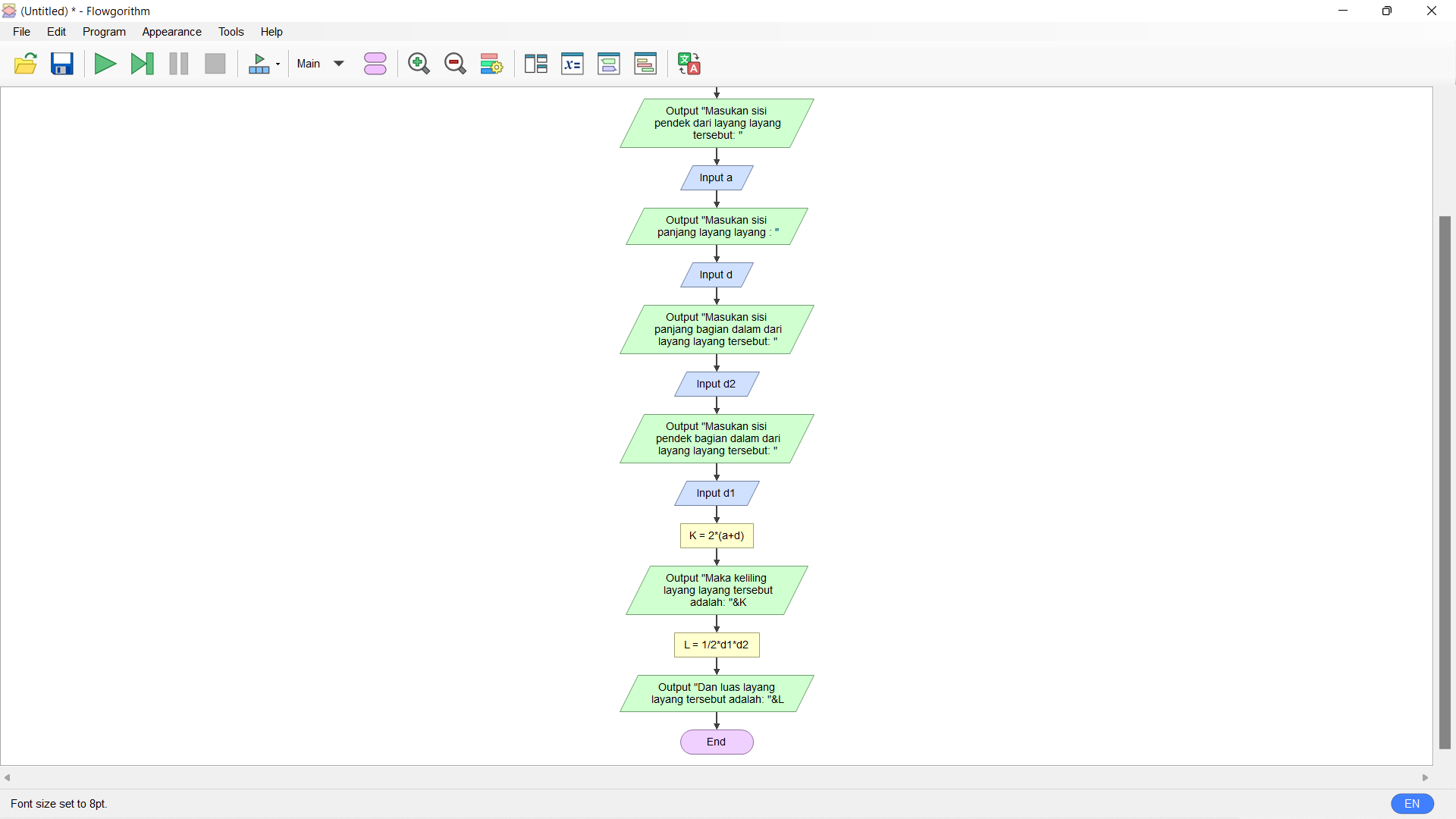Screen dimensions: 1456x819
Task: Open the Appearance menu
Action: (x=172, y=32)
